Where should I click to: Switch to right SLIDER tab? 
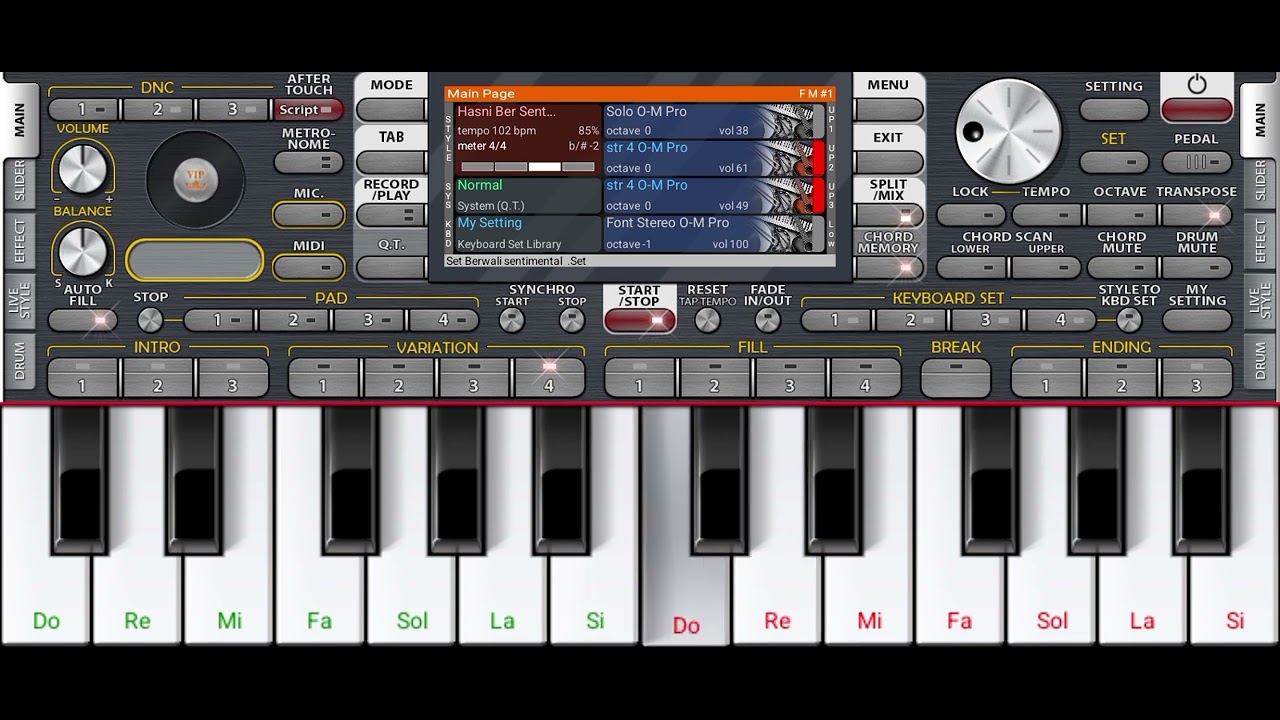pos(1261,182)
